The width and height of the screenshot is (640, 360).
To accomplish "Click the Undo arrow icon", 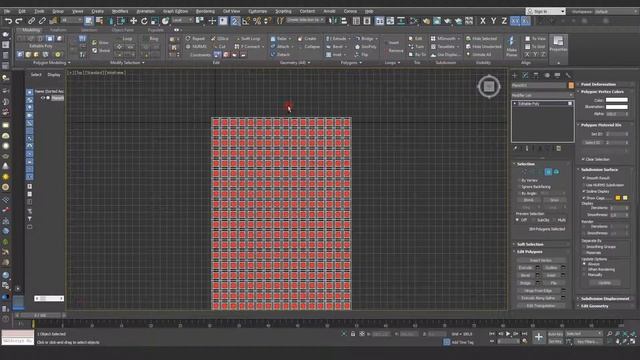I will (9, 21).
